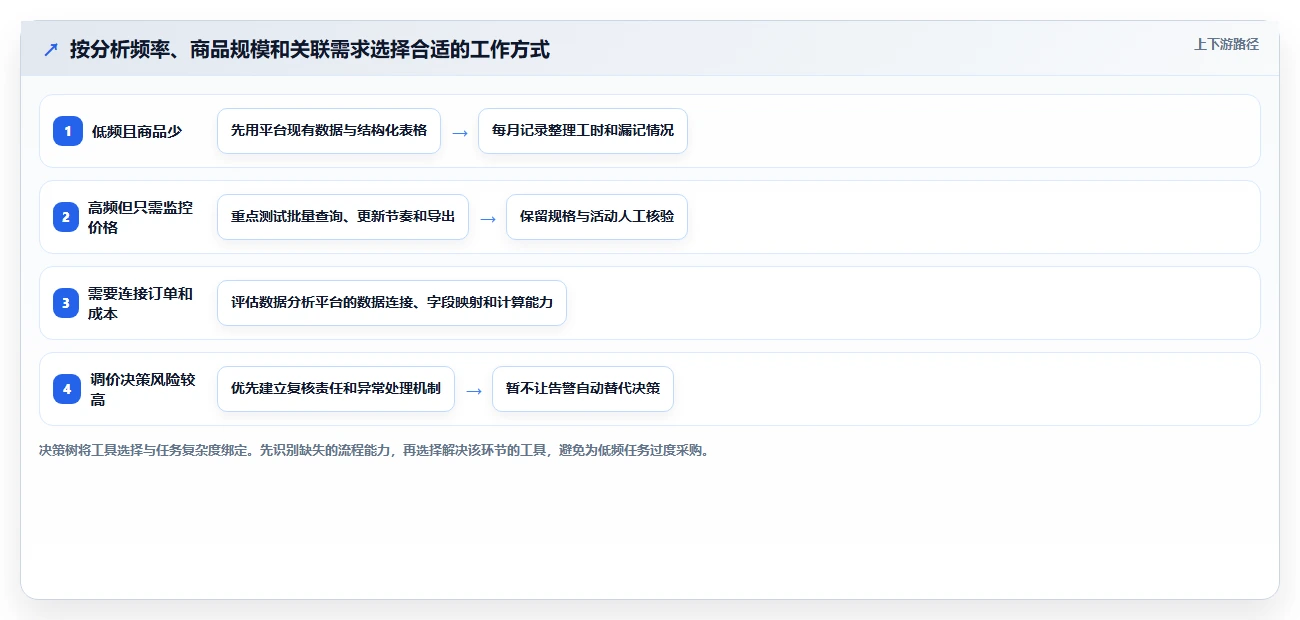Click the footer note starting 决策树将工具选择
1300x620 pixels.
point(374,450)
